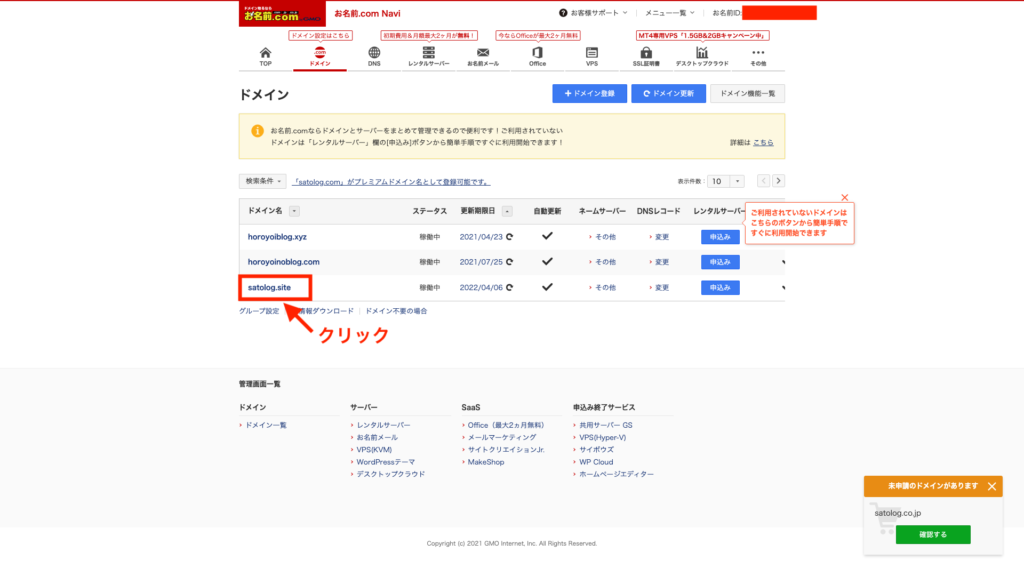Screen dimensions: 1024x576
Task: Open footer Office（最大2ヵ月無料）link
Action: tap(506, 425)
